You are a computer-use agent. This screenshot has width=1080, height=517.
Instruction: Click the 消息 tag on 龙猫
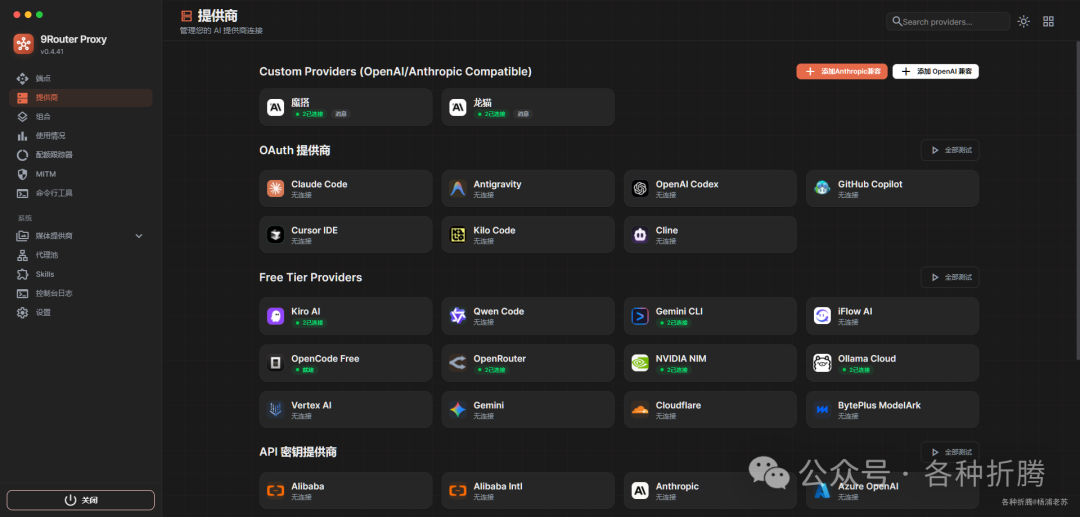tap(523, 114)
